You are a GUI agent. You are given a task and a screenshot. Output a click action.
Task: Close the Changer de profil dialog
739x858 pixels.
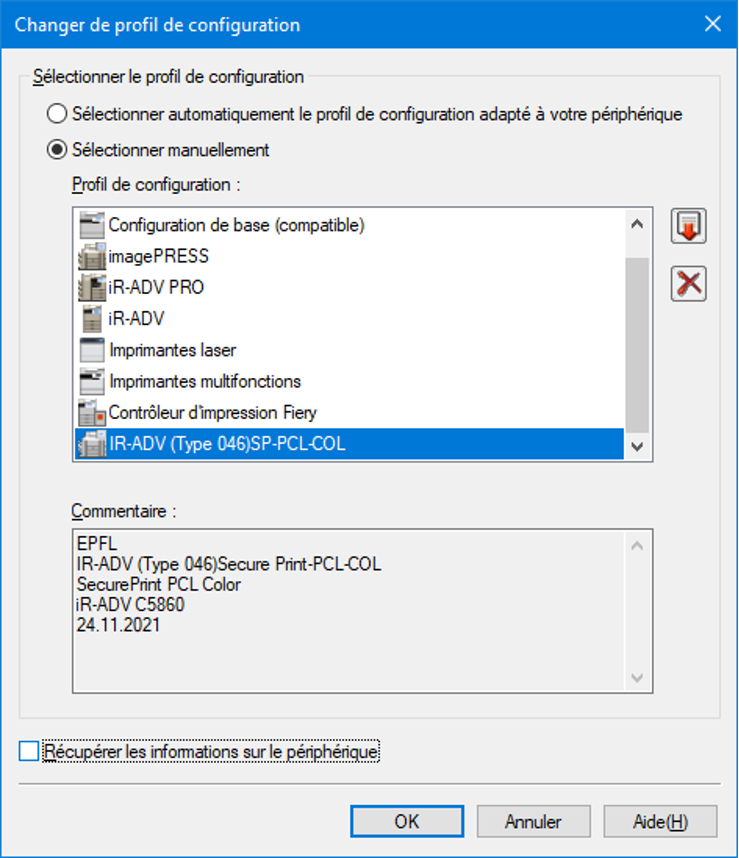point(713,25)
